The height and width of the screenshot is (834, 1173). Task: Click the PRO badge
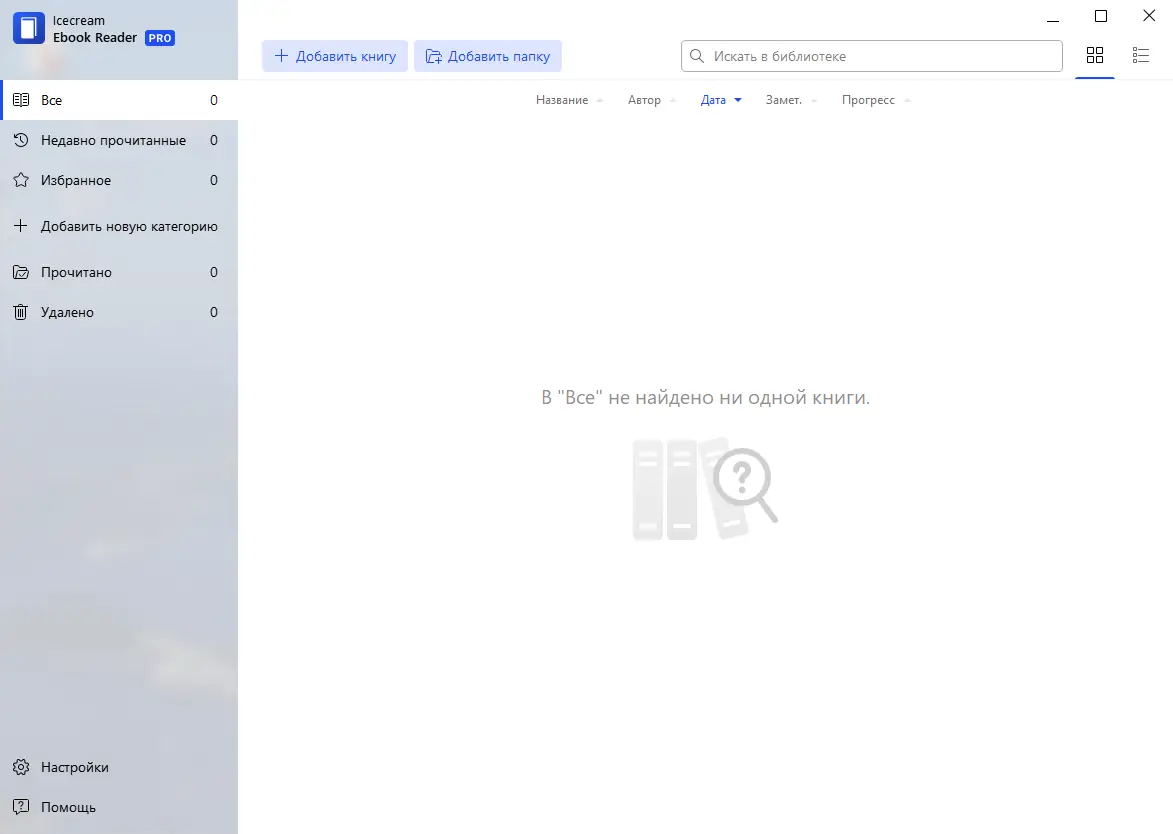pyautogui.click(x=159, y=38)
